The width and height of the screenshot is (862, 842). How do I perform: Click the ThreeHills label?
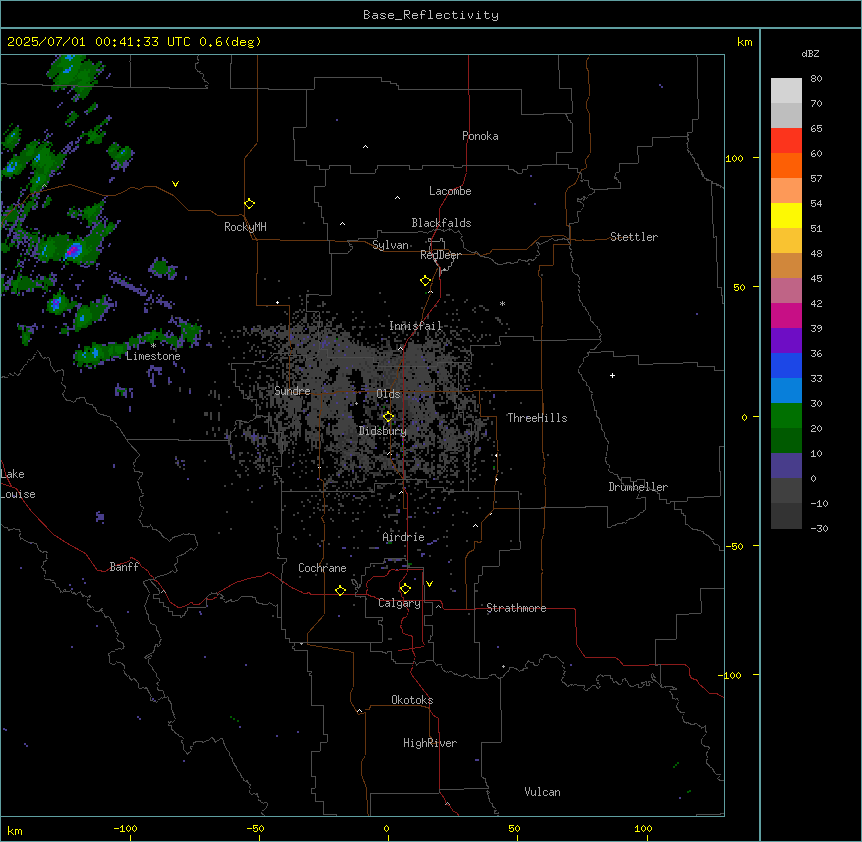537,418
